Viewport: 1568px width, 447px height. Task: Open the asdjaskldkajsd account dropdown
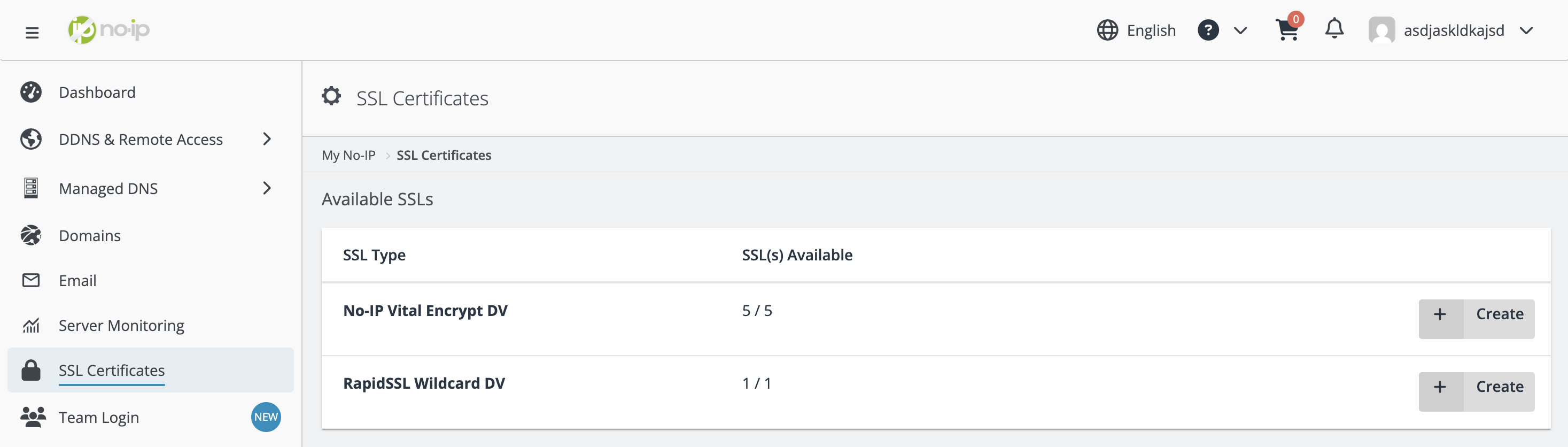pyautogui.click(x=1525, y=30)
